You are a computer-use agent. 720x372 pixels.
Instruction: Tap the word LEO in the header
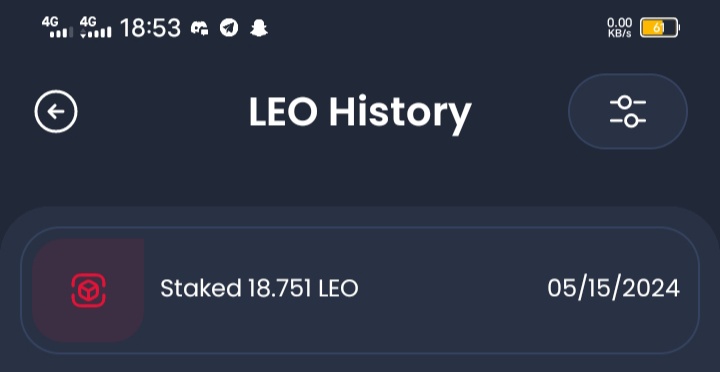tap(283, 111)
